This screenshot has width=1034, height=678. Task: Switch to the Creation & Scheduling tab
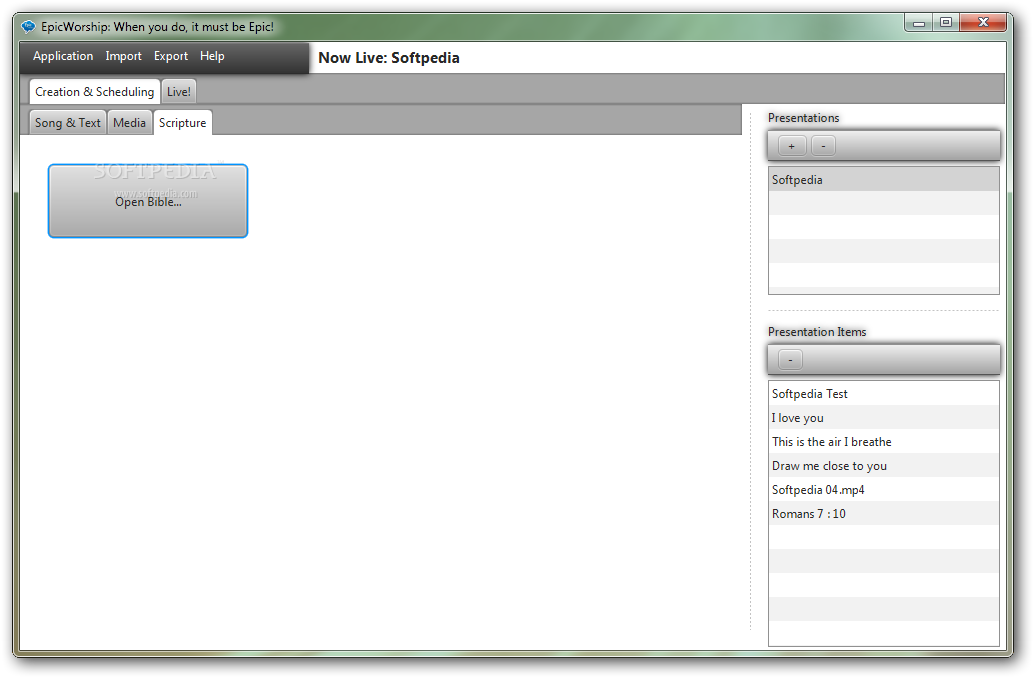(x=94, y=92)
